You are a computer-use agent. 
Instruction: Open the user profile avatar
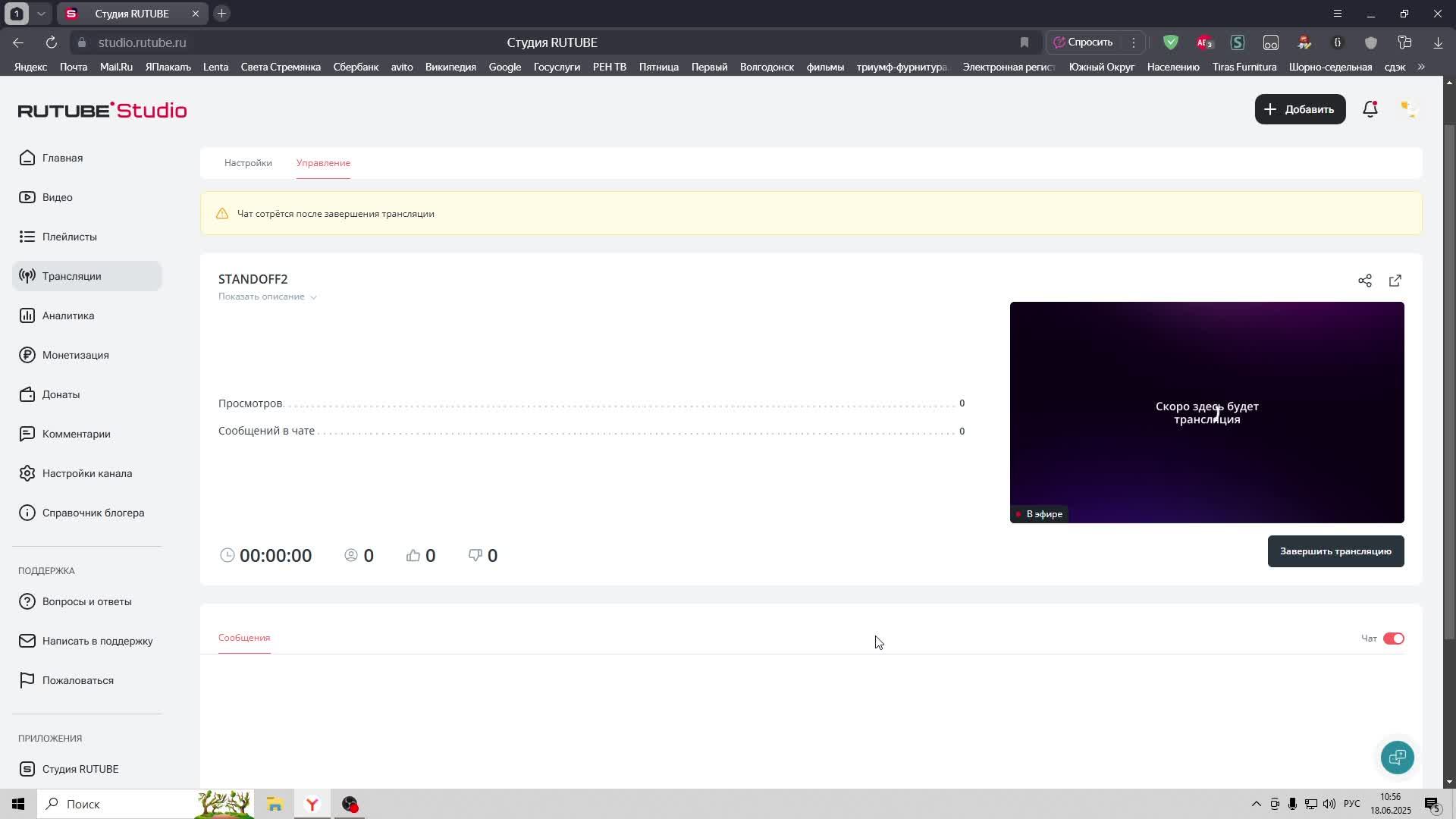click(x=1408, y=109)
